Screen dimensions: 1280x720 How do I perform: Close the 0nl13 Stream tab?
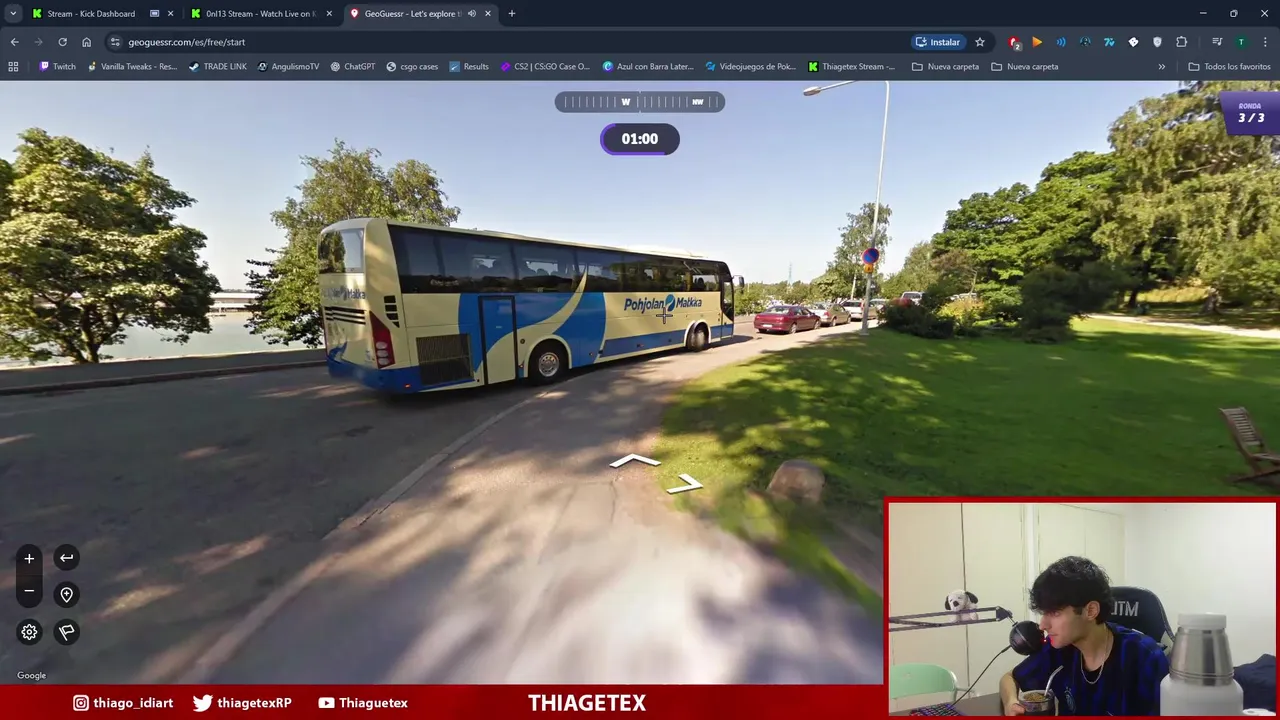(x=329, y=14)
